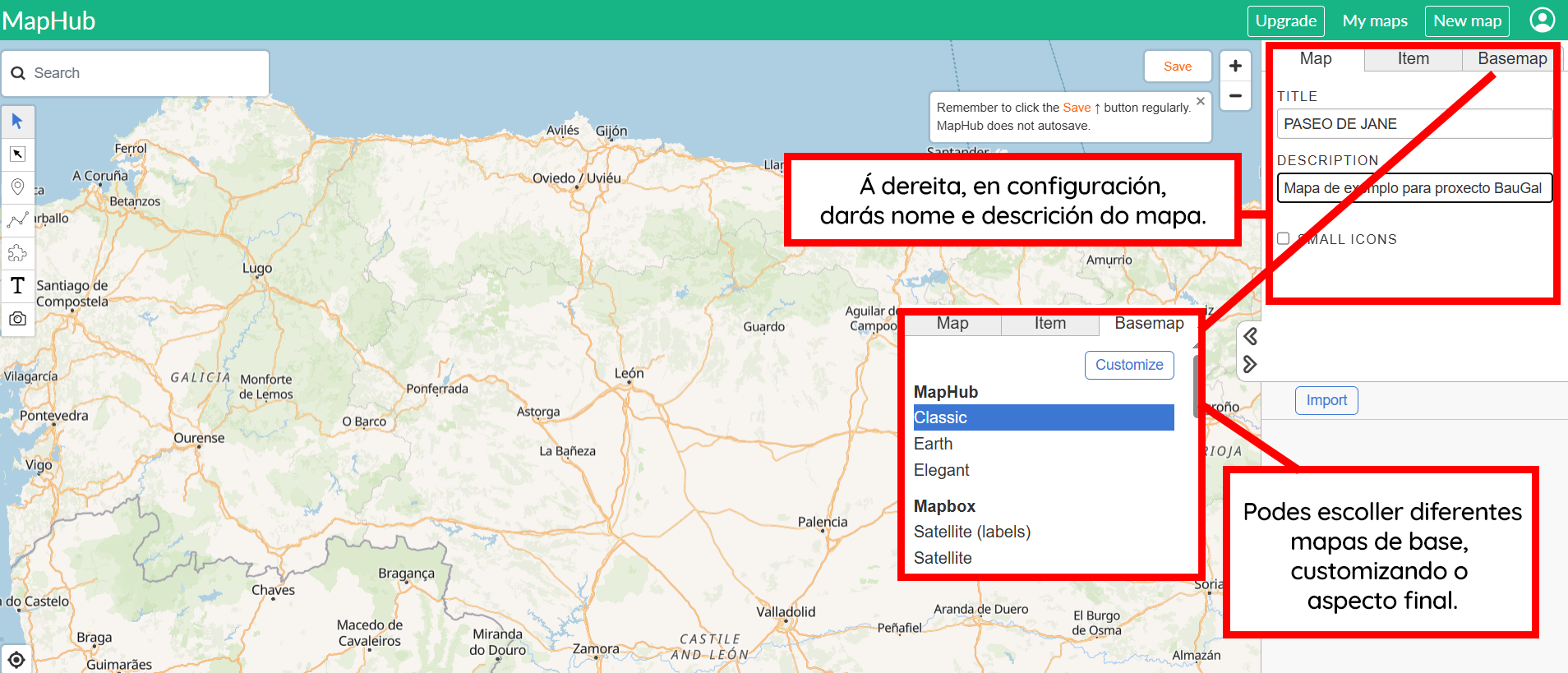Image resolution: width=1568 pixels, height=673 pixels.
Task: Expand sidebar with right double chevron
Action: tap(1250, 364)
